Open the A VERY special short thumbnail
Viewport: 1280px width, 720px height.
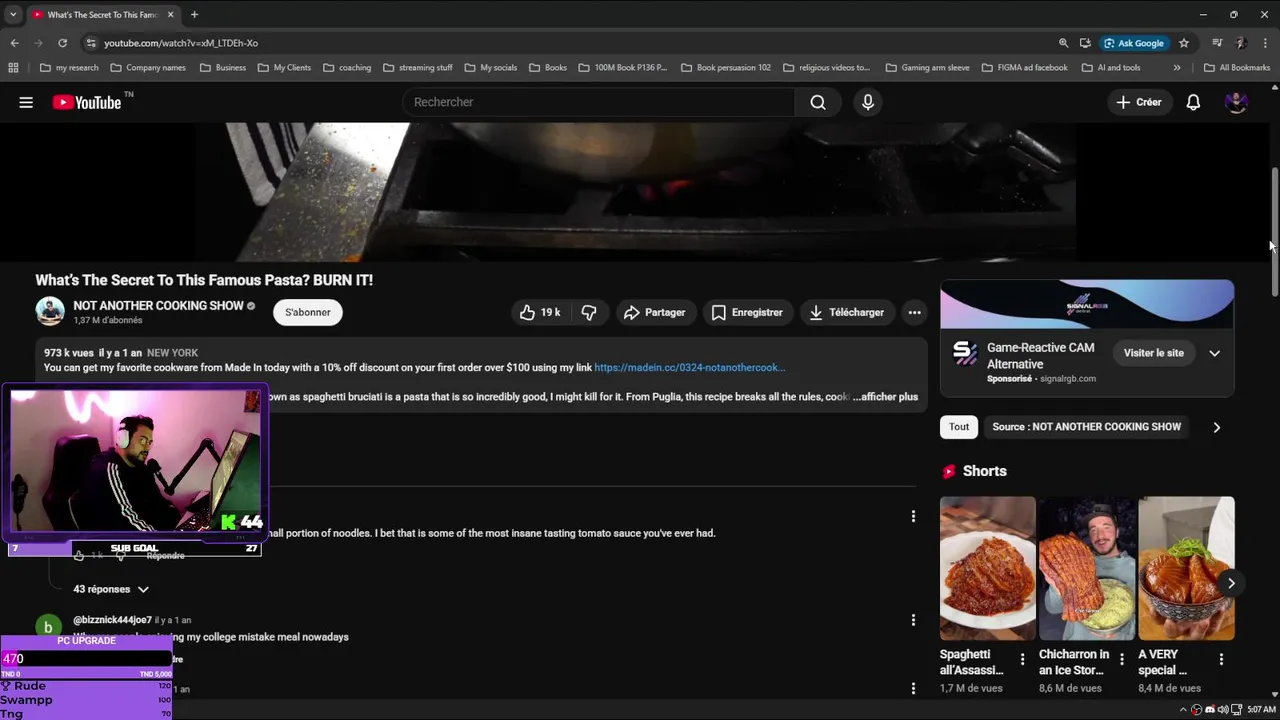point(1186,568)
